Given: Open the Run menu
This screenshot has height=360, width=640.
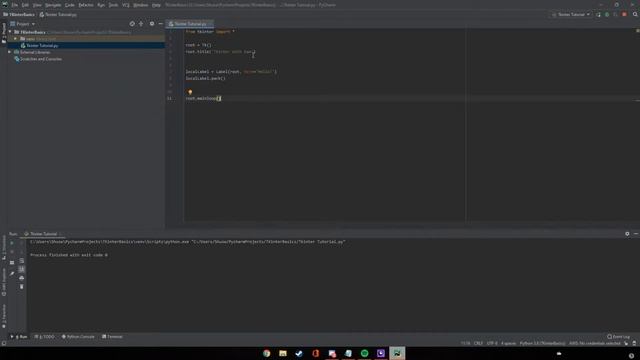Looking at the screenshot, I should point(101,5).
